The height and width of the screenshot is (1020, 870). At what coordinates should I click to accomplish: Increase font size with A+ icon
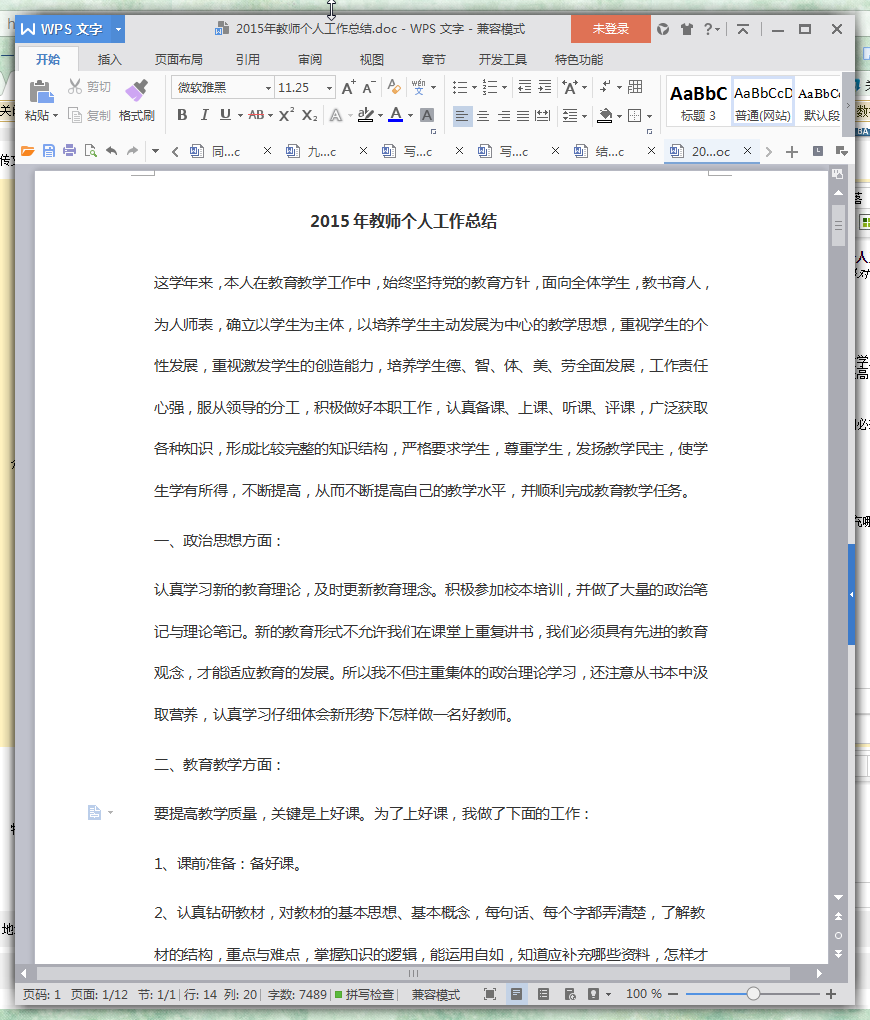point(349,88)
